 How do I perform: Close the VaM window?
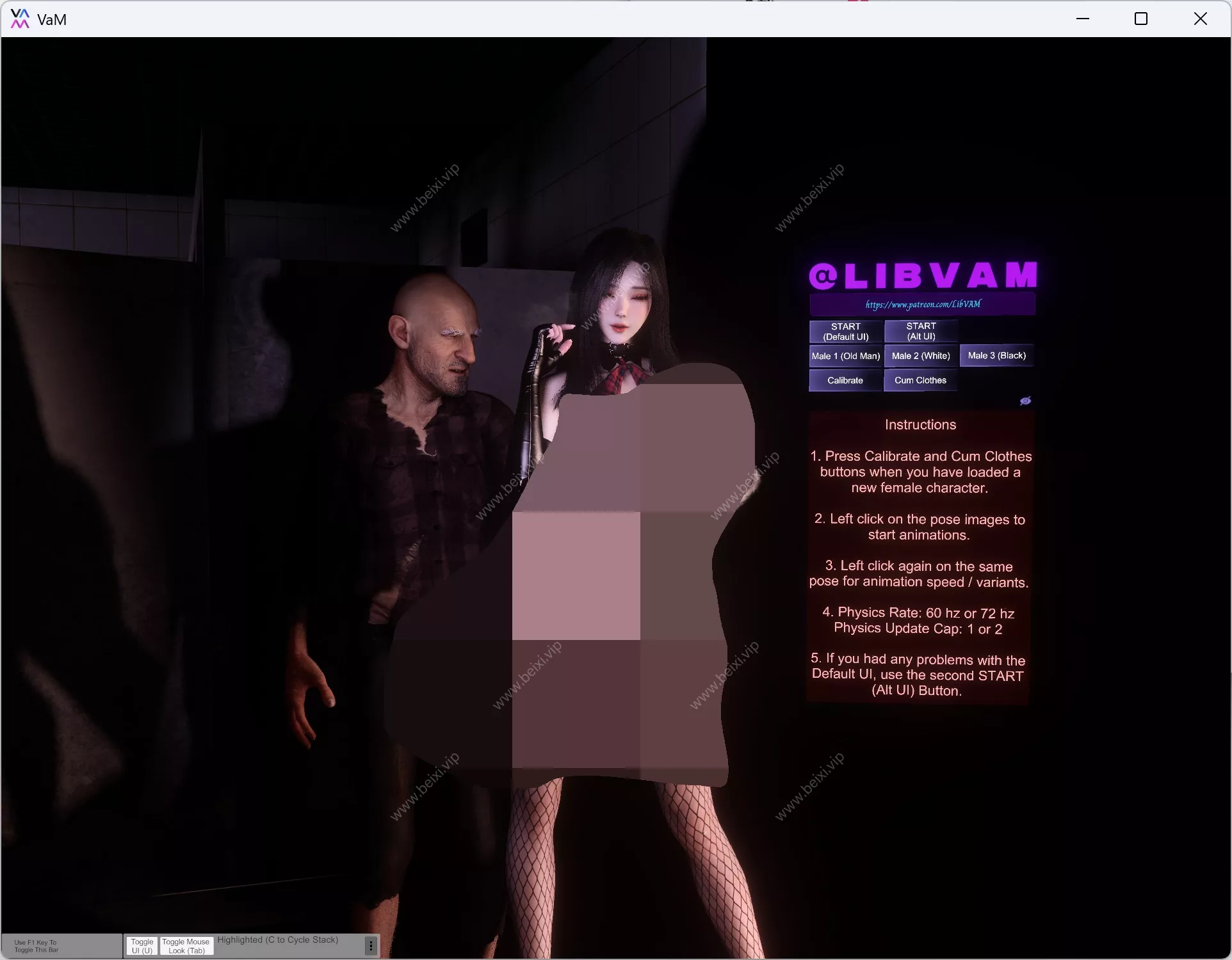1201,19
